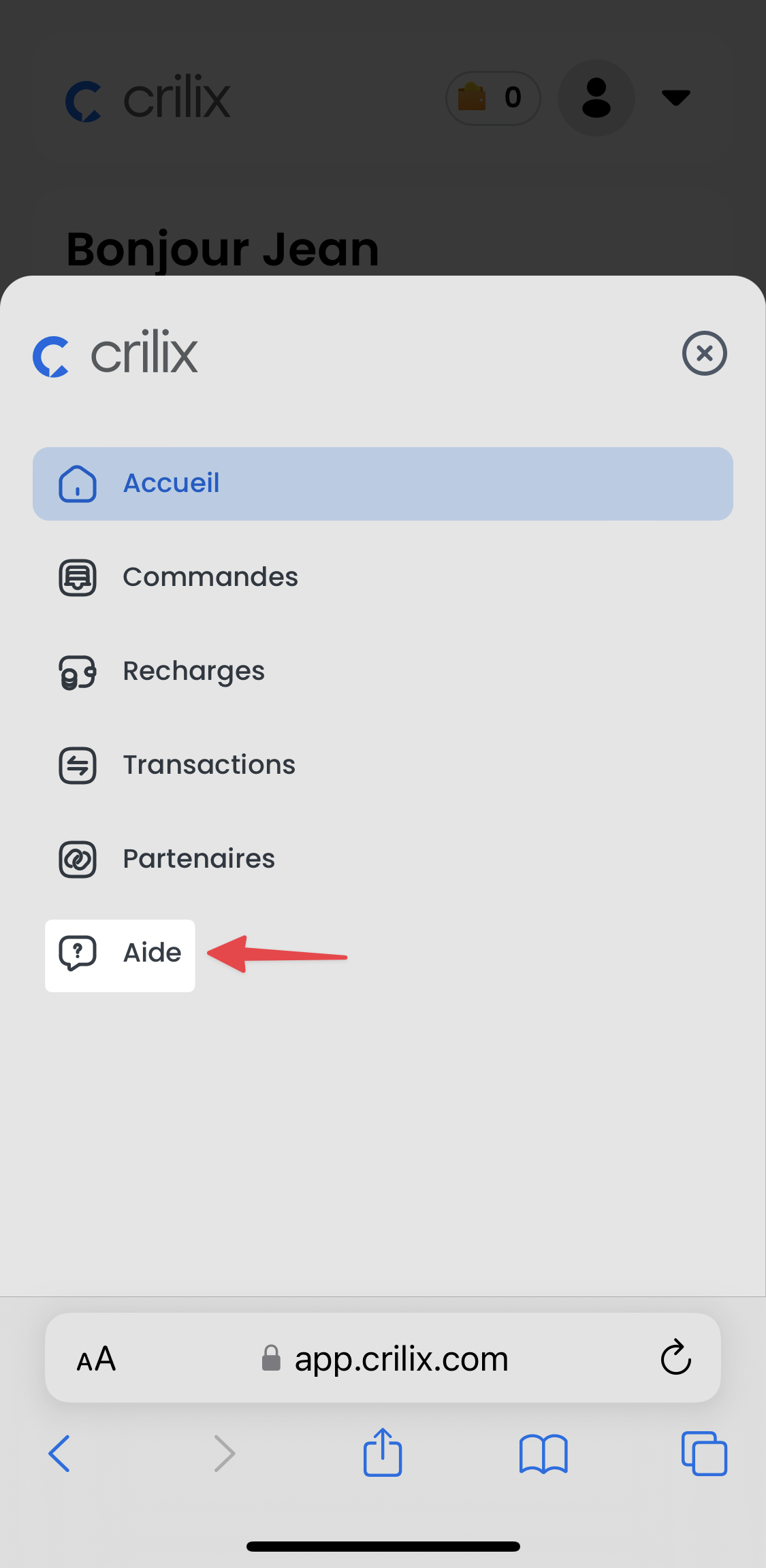
Task: Click the Aide help bubble icon
Action: pos(78,953)
